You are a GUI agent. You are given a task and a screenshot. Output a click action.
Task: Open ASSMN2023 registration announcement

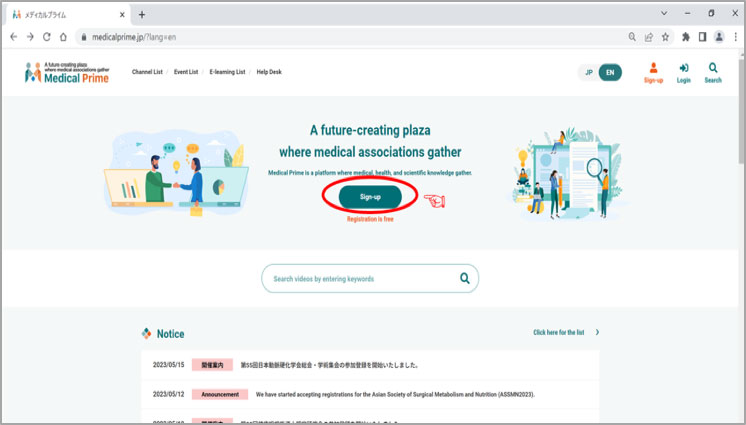point(395,395)
